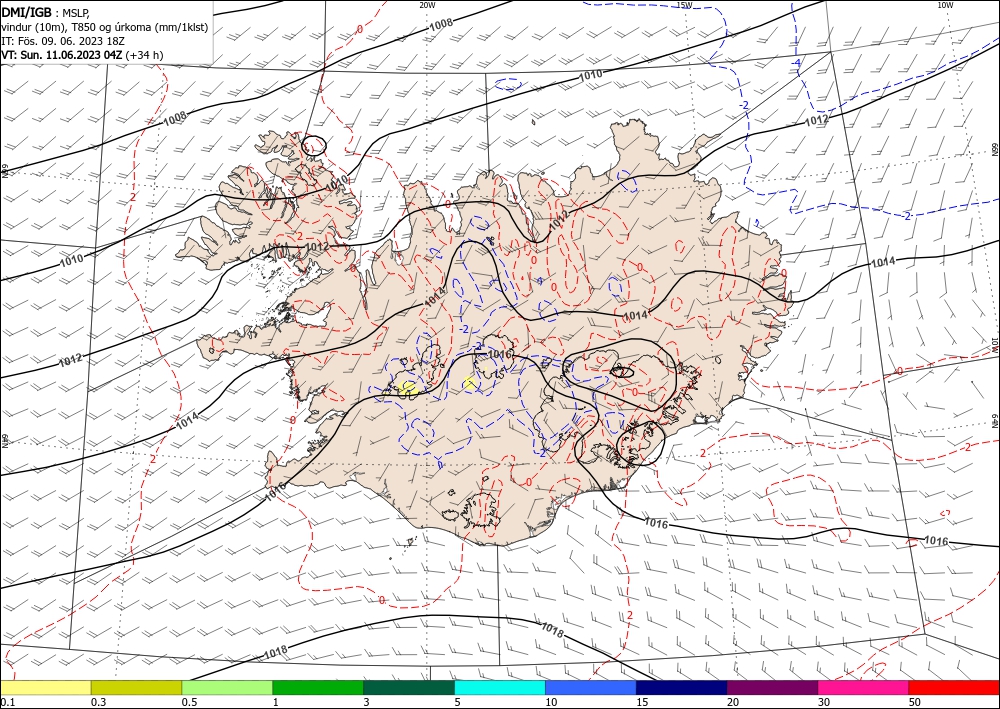This screenshot has height=709, width=1000.
Task: Pick the light green 0.5–1 legend swatch
Action: (227, 687)
